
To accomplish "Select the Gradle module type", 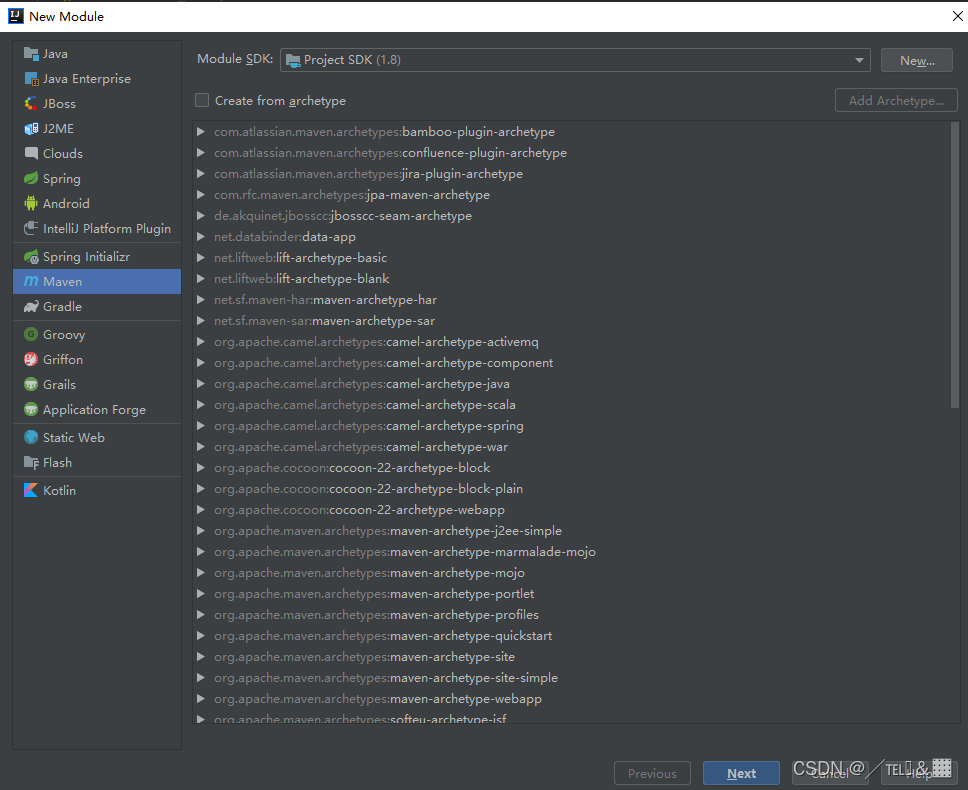I will pos(60,306).
